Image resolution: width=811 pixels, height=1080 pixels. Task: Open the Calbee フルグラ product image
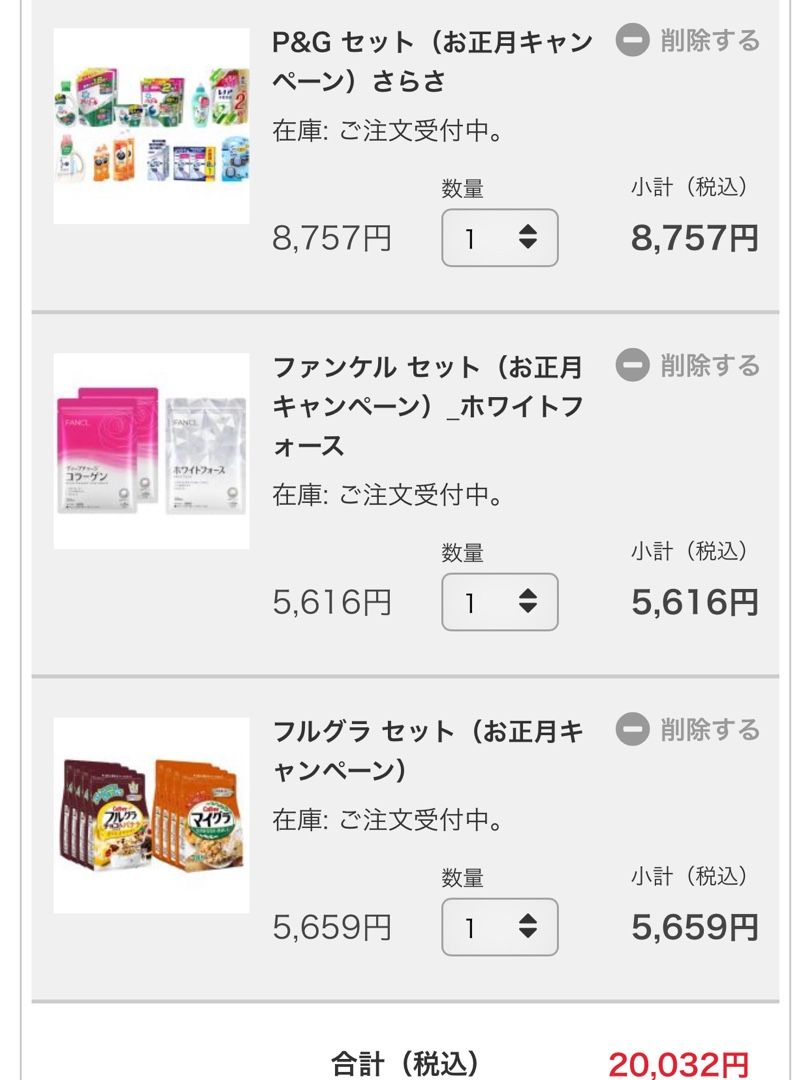tap(151, 815)
